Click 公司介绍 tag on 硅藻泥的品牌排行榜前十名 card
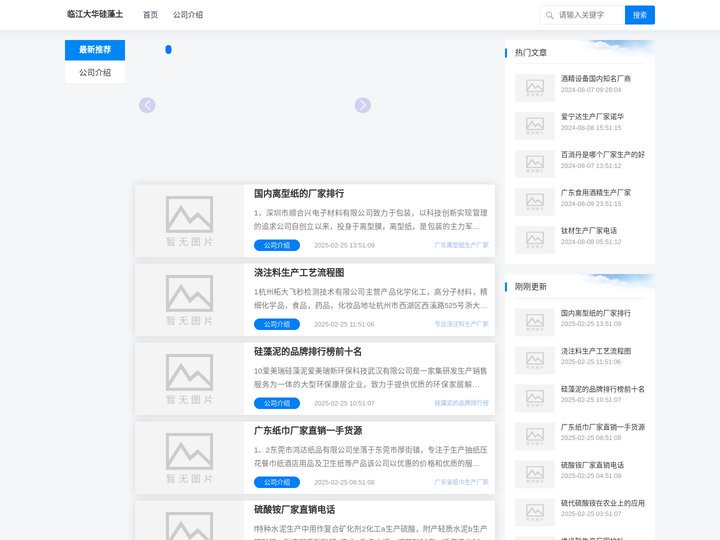Image resolution: width=720 pixels, height=540 pixels. [x=277, y=403]
